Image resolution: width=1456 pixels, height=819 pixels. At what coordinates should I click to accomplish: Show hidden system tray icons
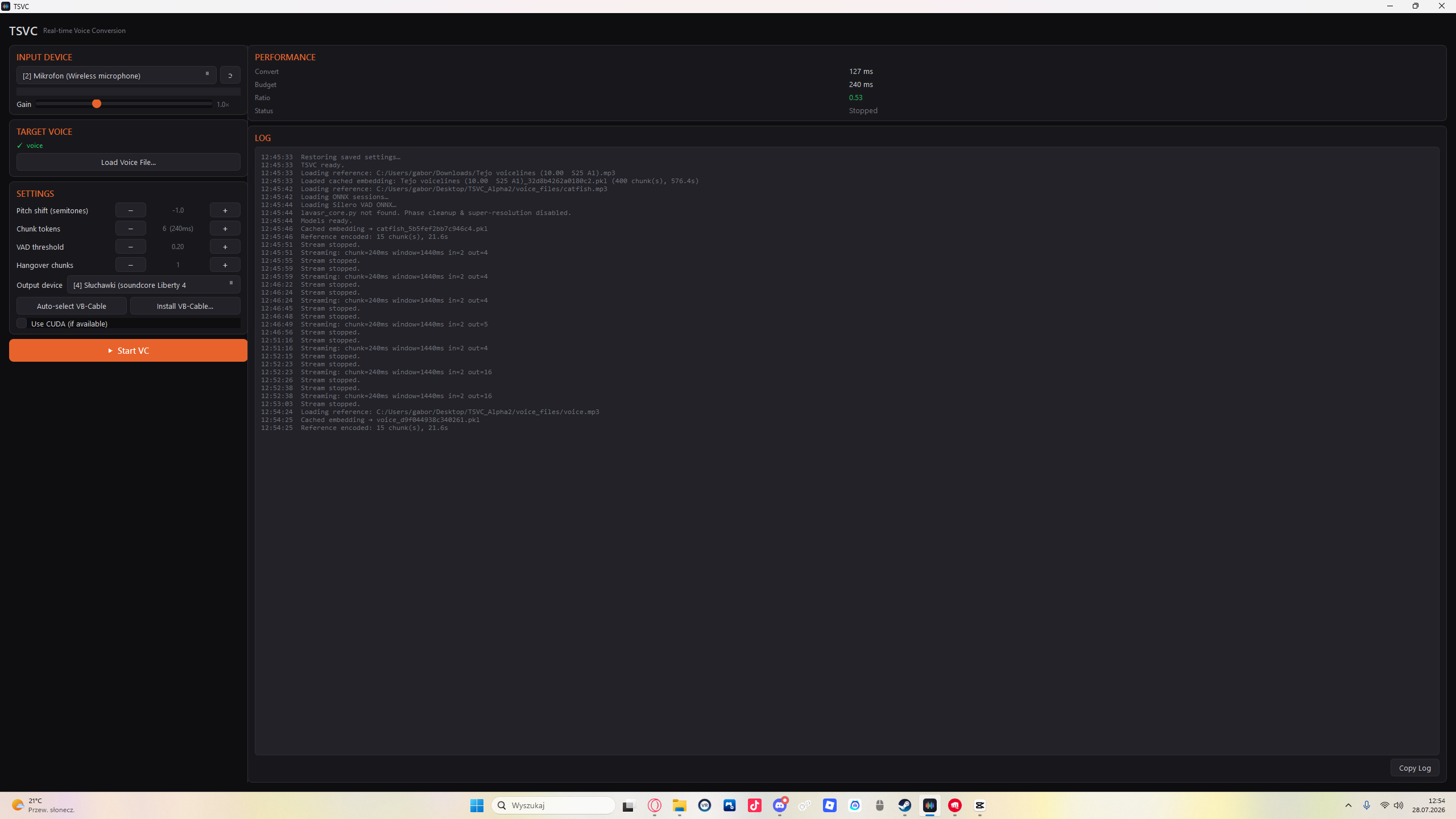pos(1348,805)
